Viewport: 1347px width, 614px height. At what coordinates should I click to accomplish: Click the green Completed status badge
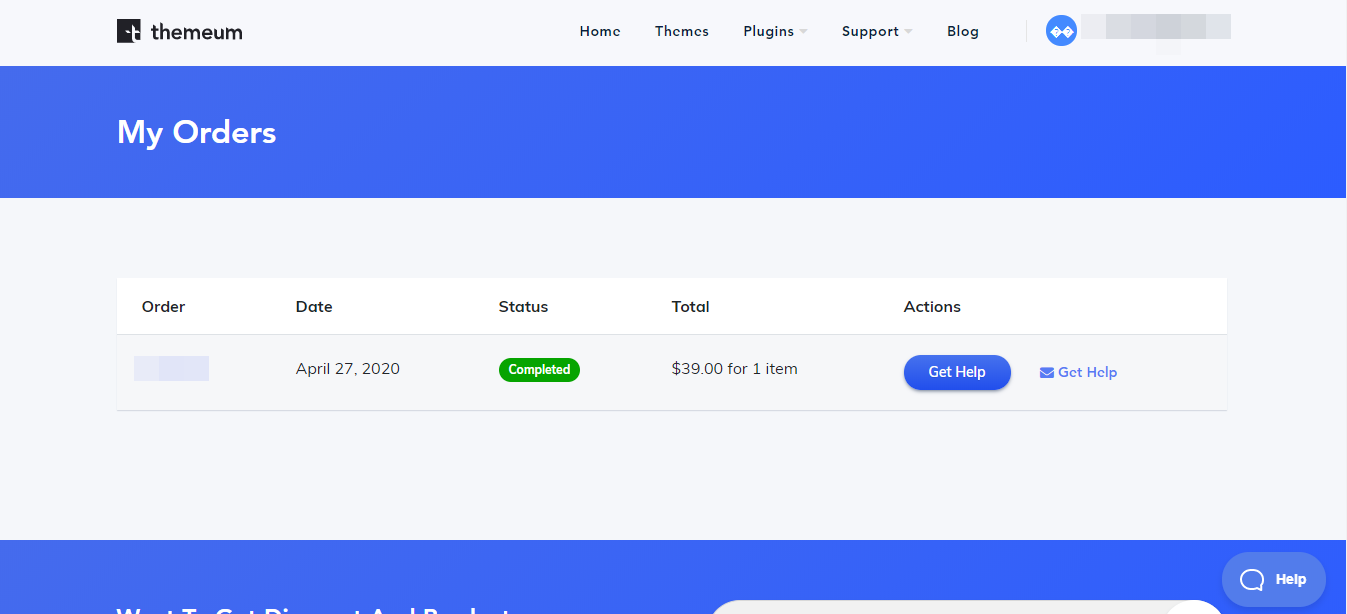(539, 369)
